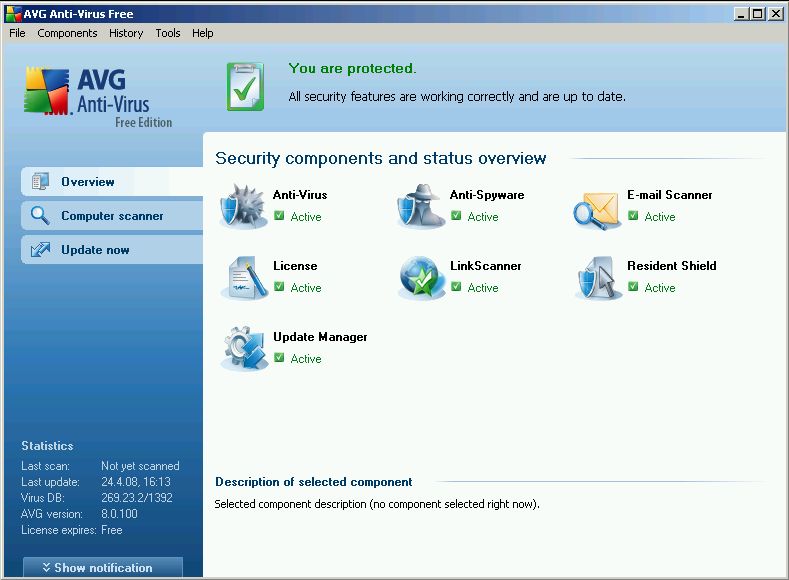Click the AVG title bar icon
The width and height of the screenshot is (789, 580).
[13, 14]
